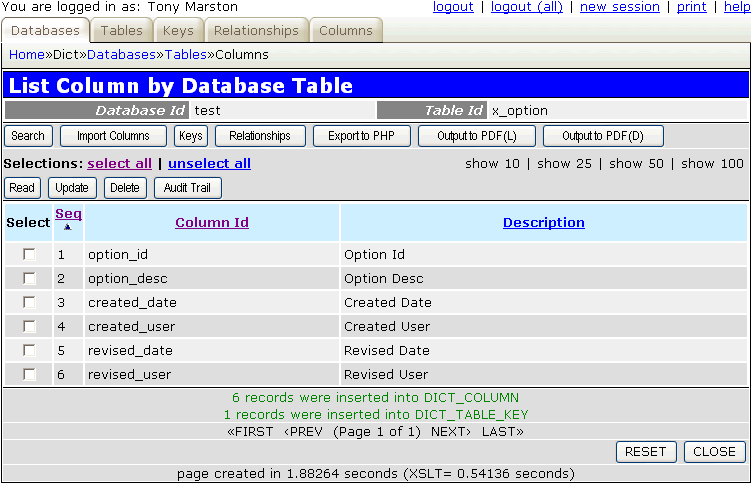Click the select all link
Image resolution: width=752 pixels, height=484 pixels.
[x=120, y=163]
